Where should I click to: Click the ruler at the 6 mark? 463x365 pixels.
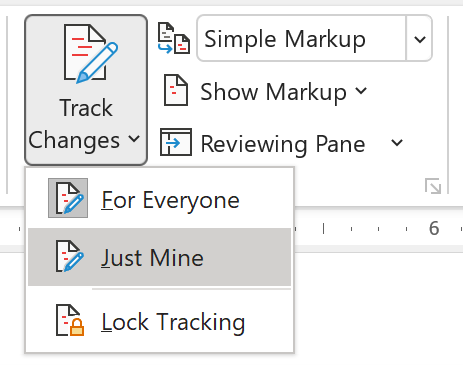point(434,228)
